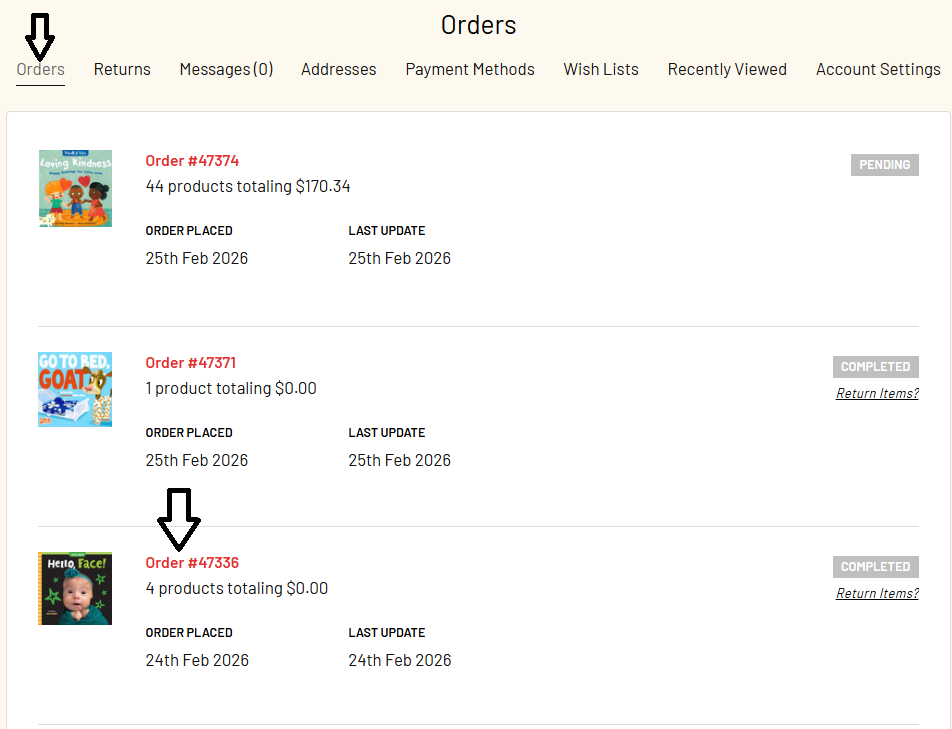
Task: Open the Order #47374 link
Action: (x=192, y=161)
